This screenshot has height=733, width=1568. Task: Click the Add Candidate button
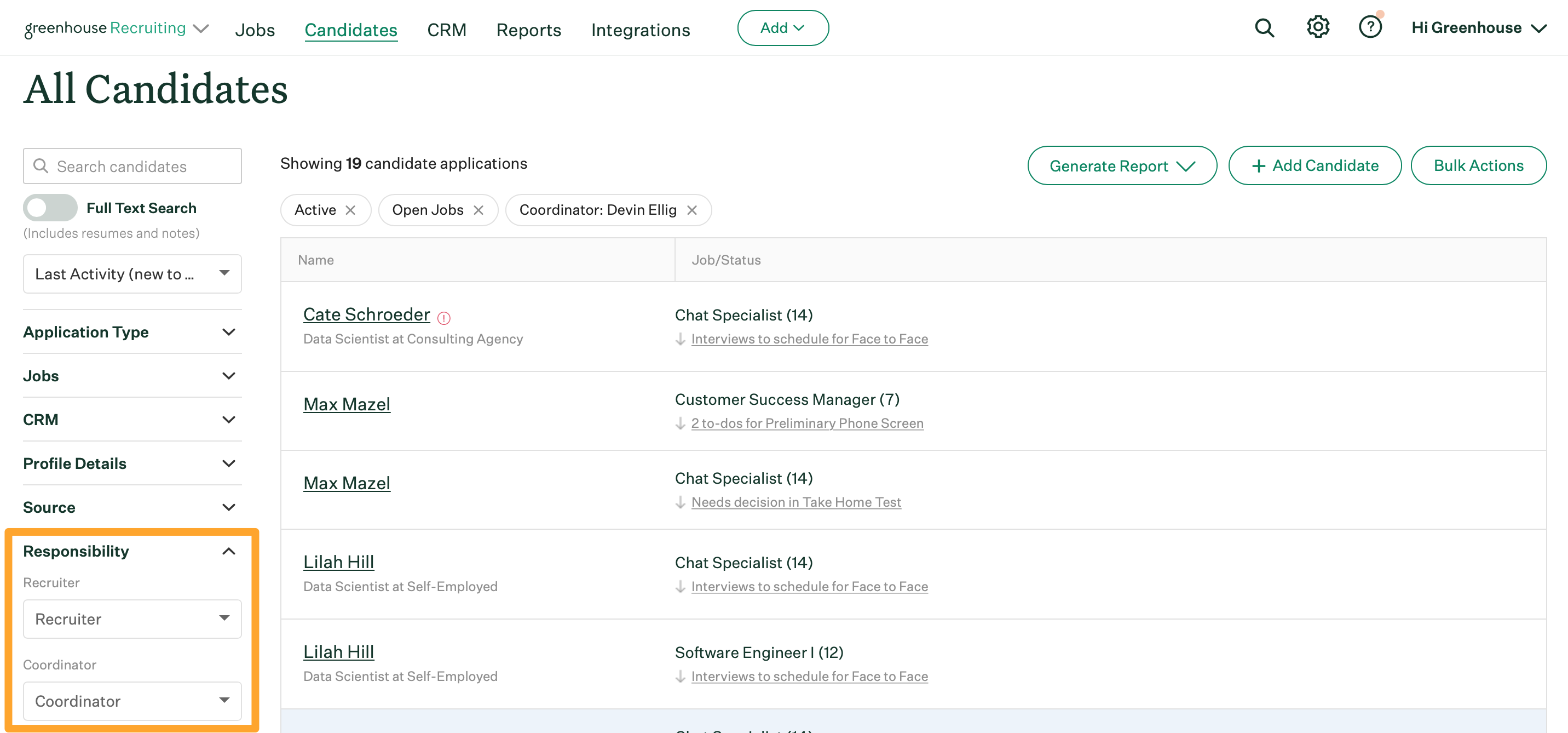pyautogui.click(x=1315, y=166)
